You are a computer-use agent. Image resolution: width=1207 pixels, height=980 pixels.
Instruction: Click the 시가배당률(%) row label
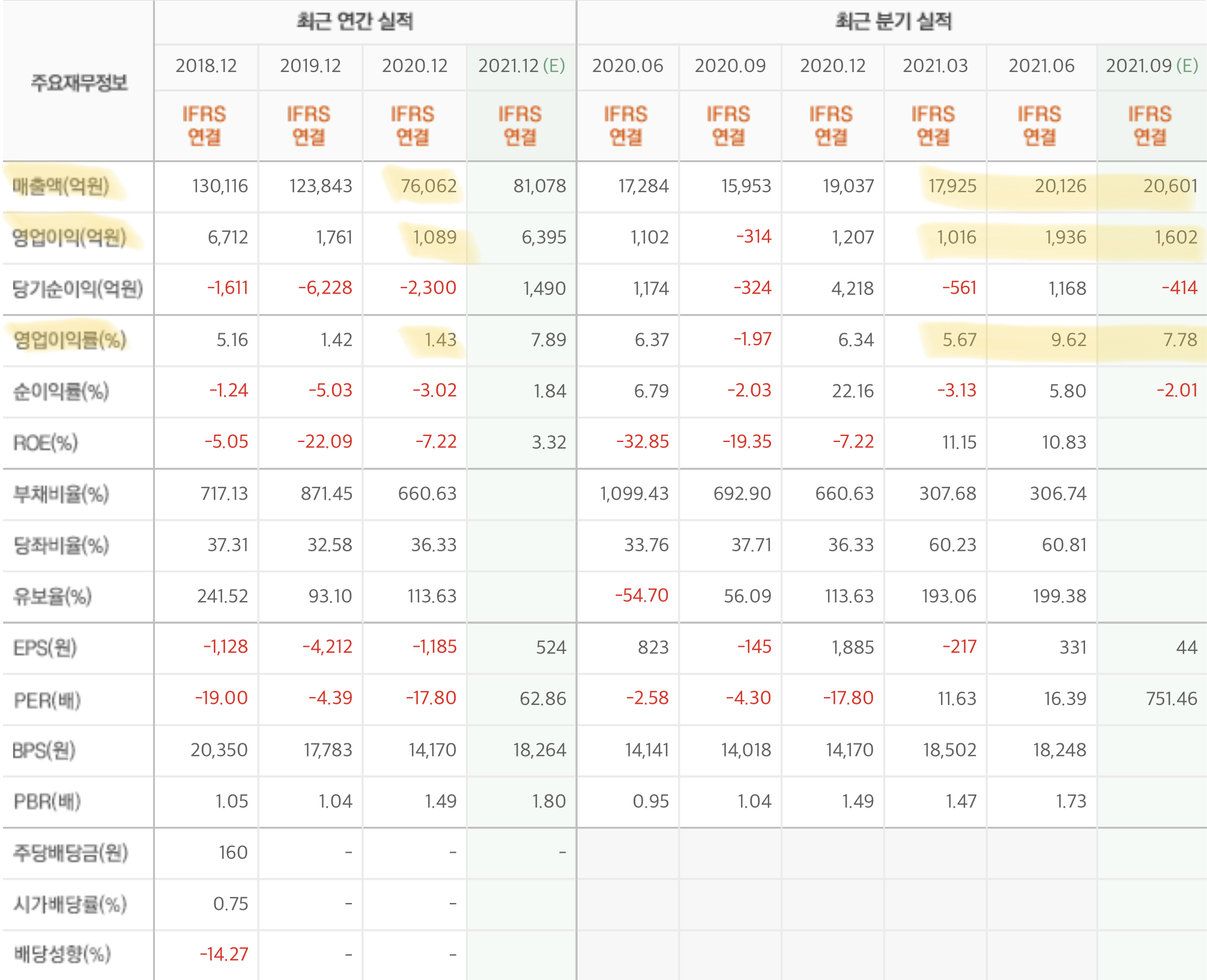tap(70, 904)
